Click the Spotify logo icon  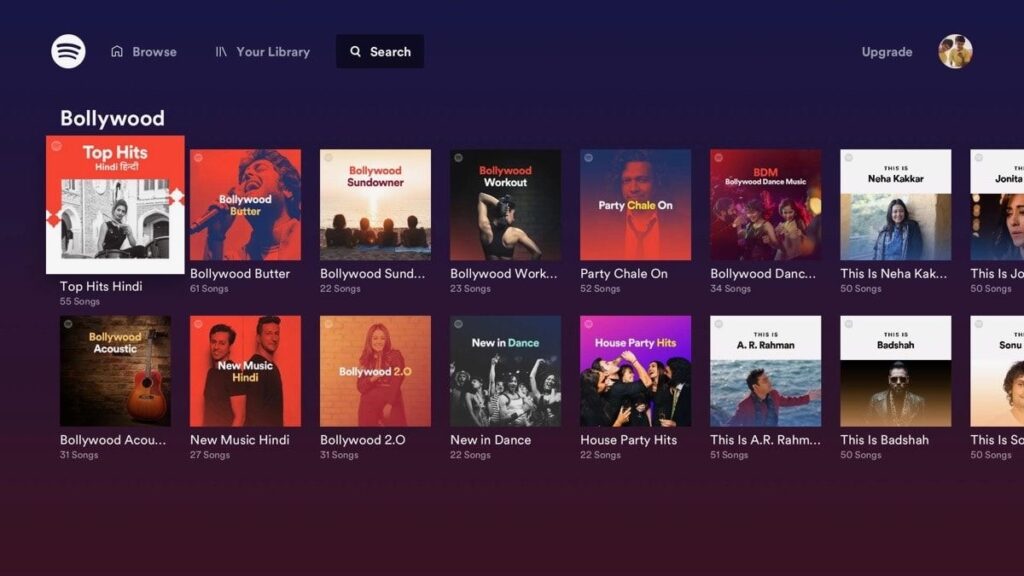(x=68, y=51)
